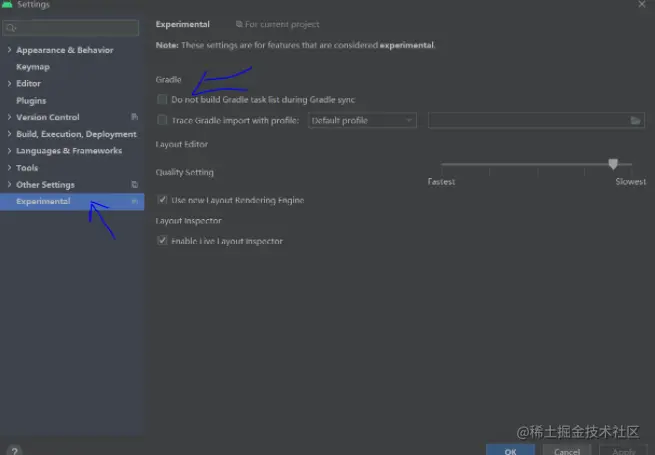Open the Default profile dropdown
655x455 pixels.
click(362, 120)
